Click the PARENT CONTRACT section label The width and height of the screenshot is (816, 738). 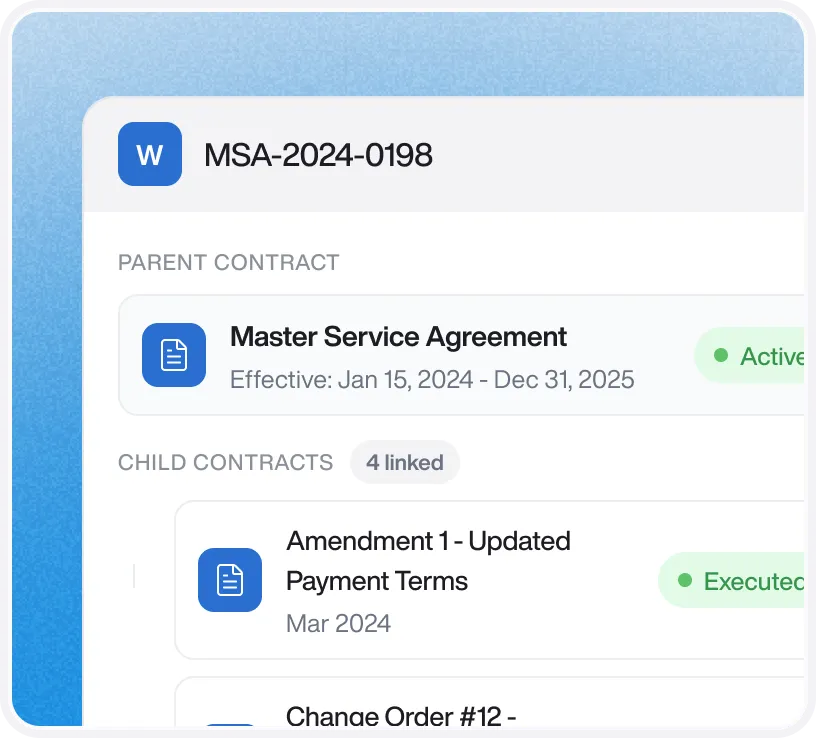pyautogui.click(x=228, y=262)
